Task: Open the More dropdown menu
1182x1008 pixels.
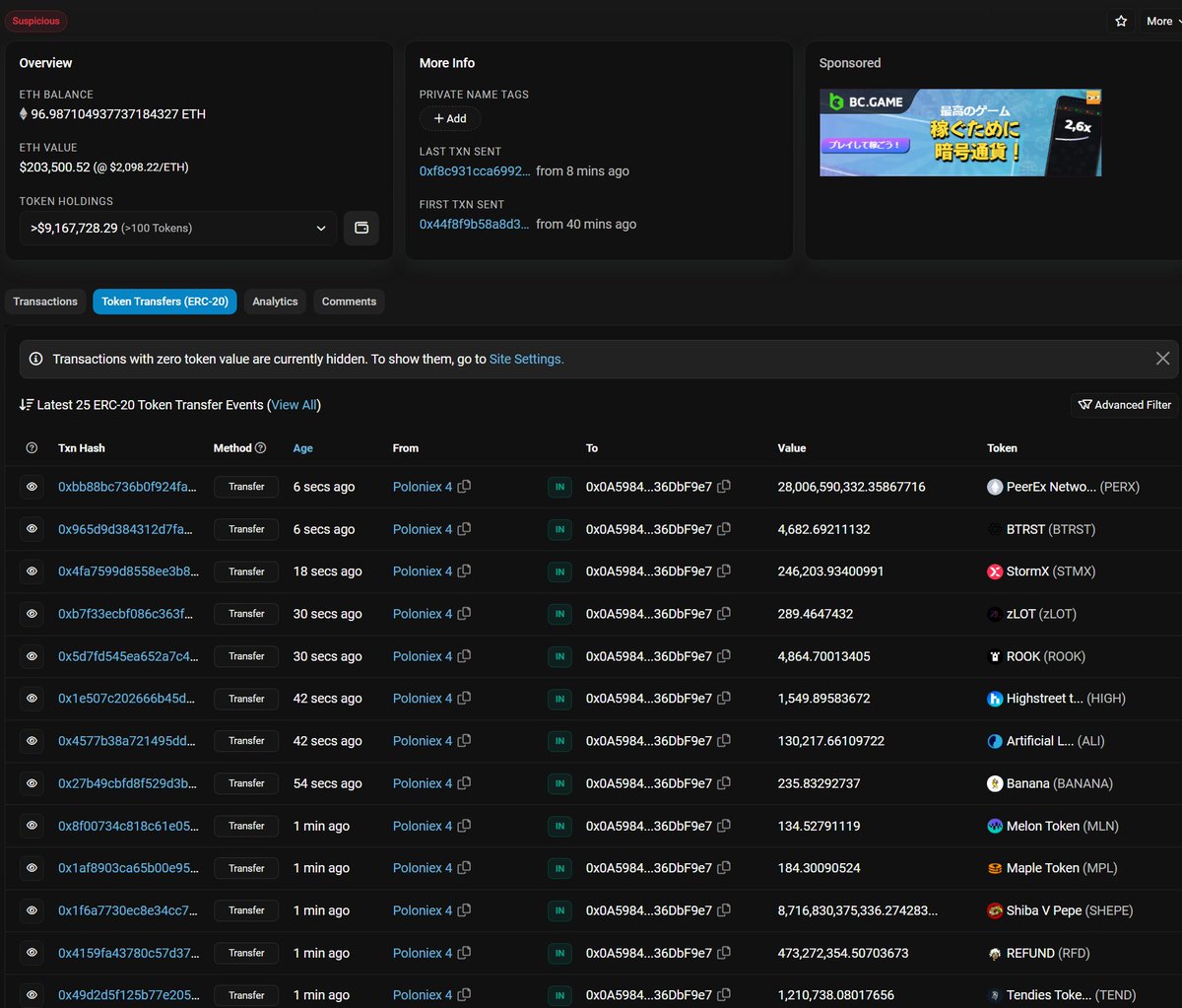Action: coord(1162,21)
